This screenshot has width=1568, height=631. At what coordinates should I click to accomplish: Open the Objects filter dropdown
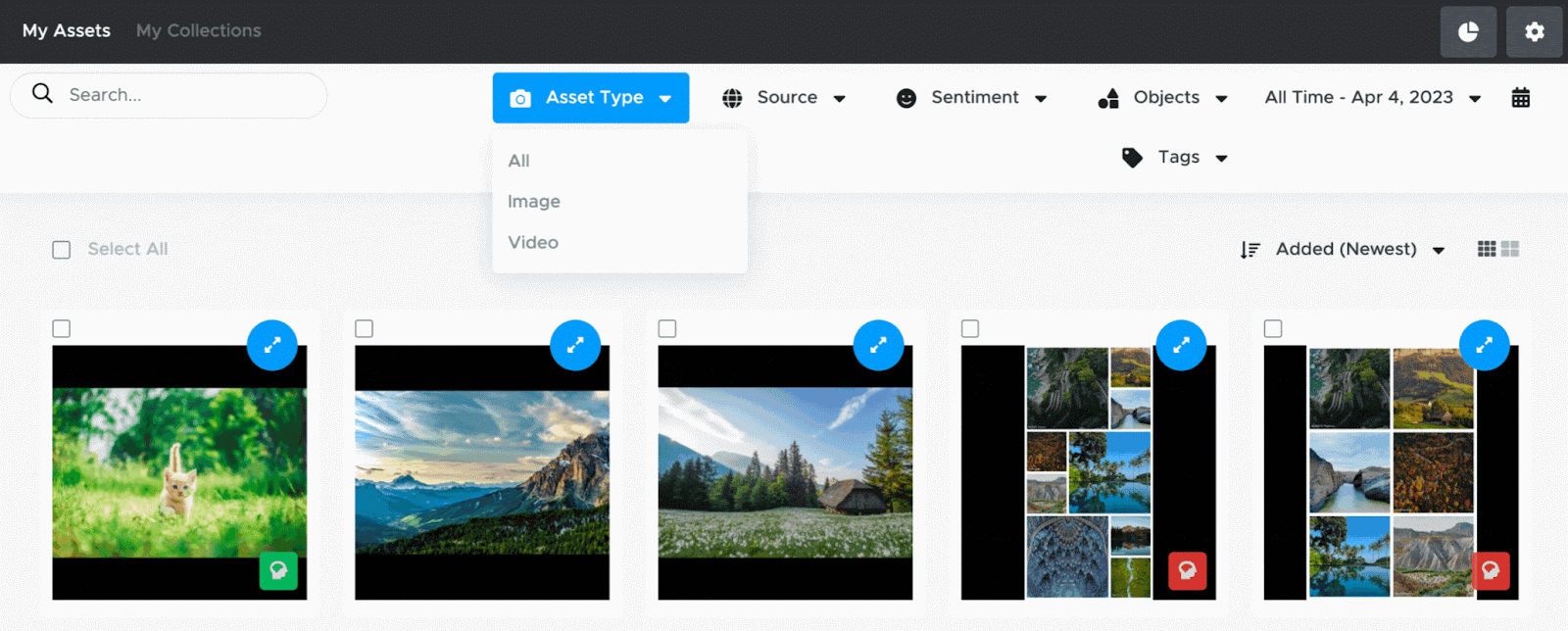(1163, 98)
